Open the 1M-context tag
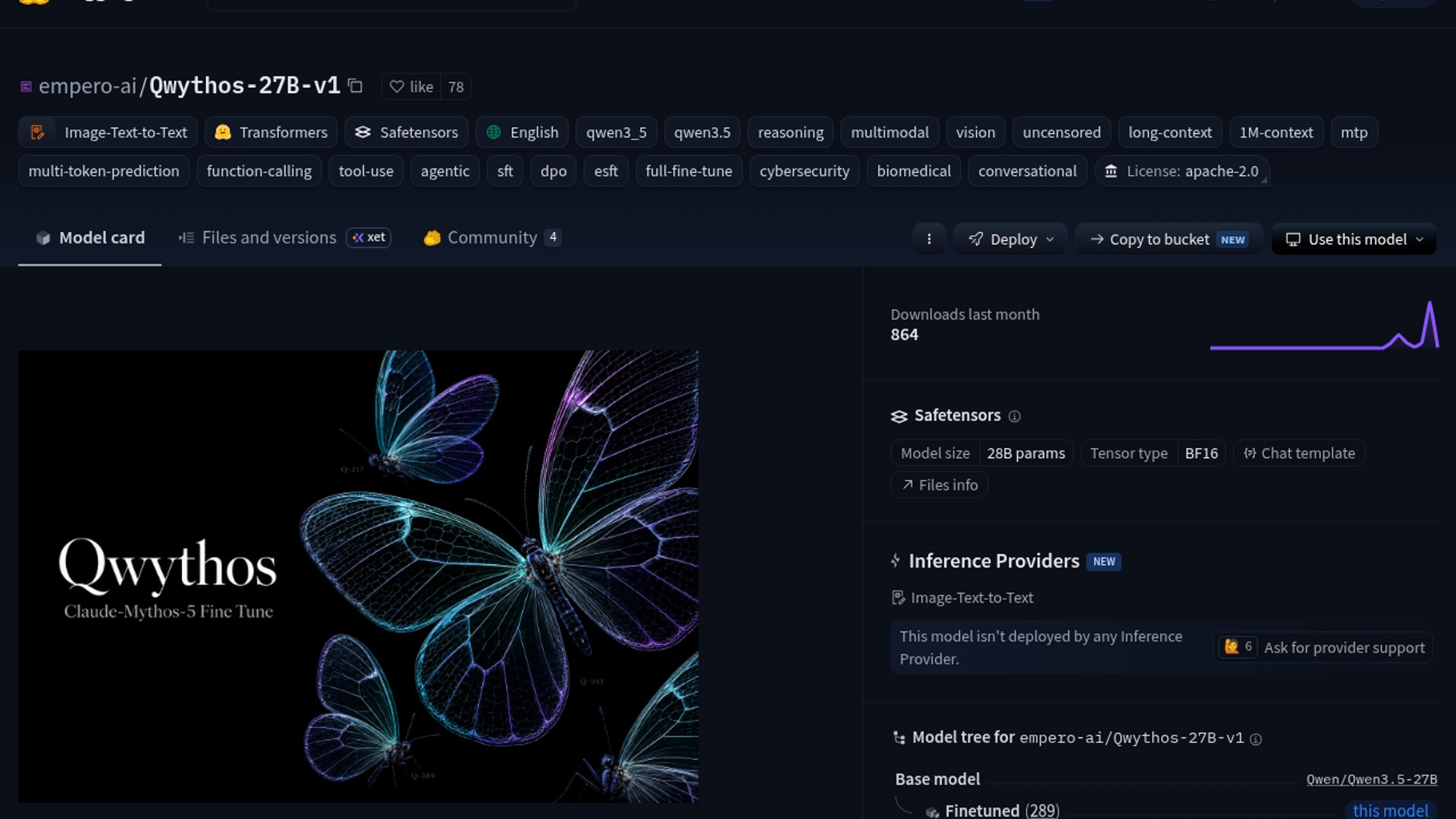 [1276, 132]
